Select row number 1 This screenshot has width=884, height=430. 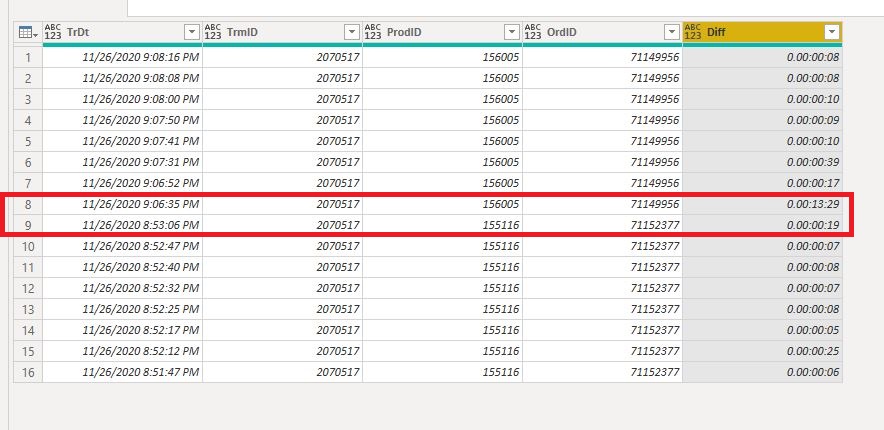[x=28, y=57]
